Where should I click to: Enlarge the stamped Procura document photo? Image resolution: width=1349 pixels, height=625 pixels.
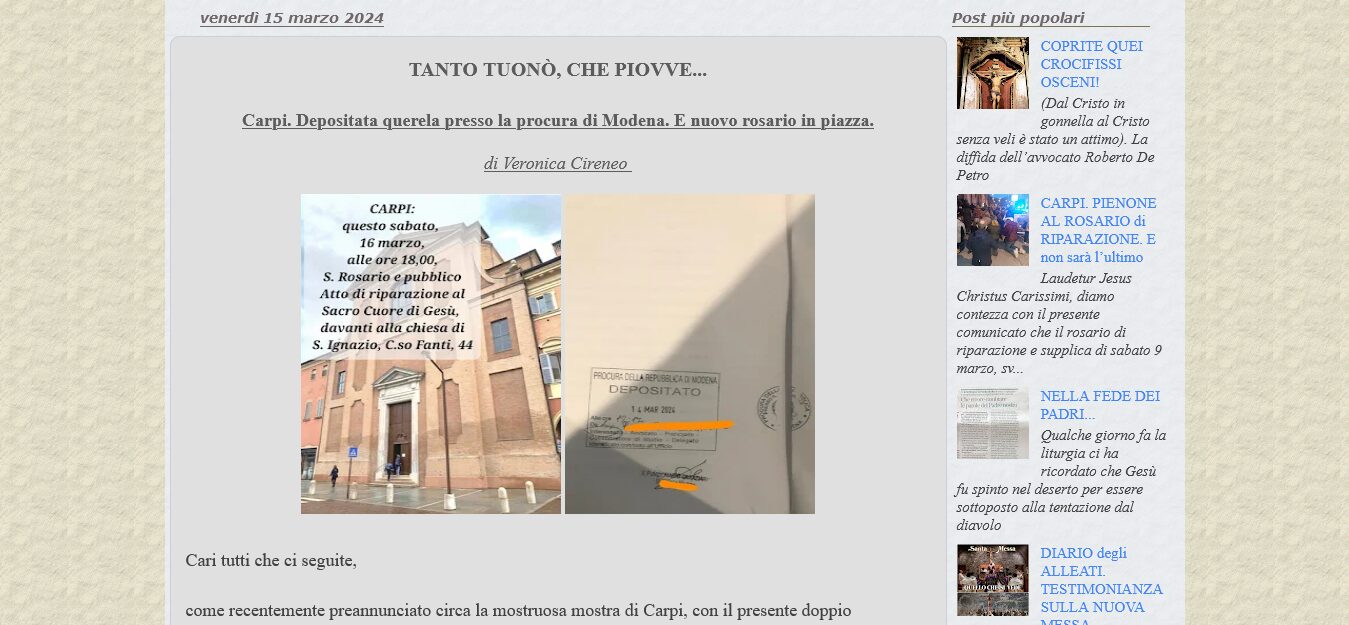point(690,354)
